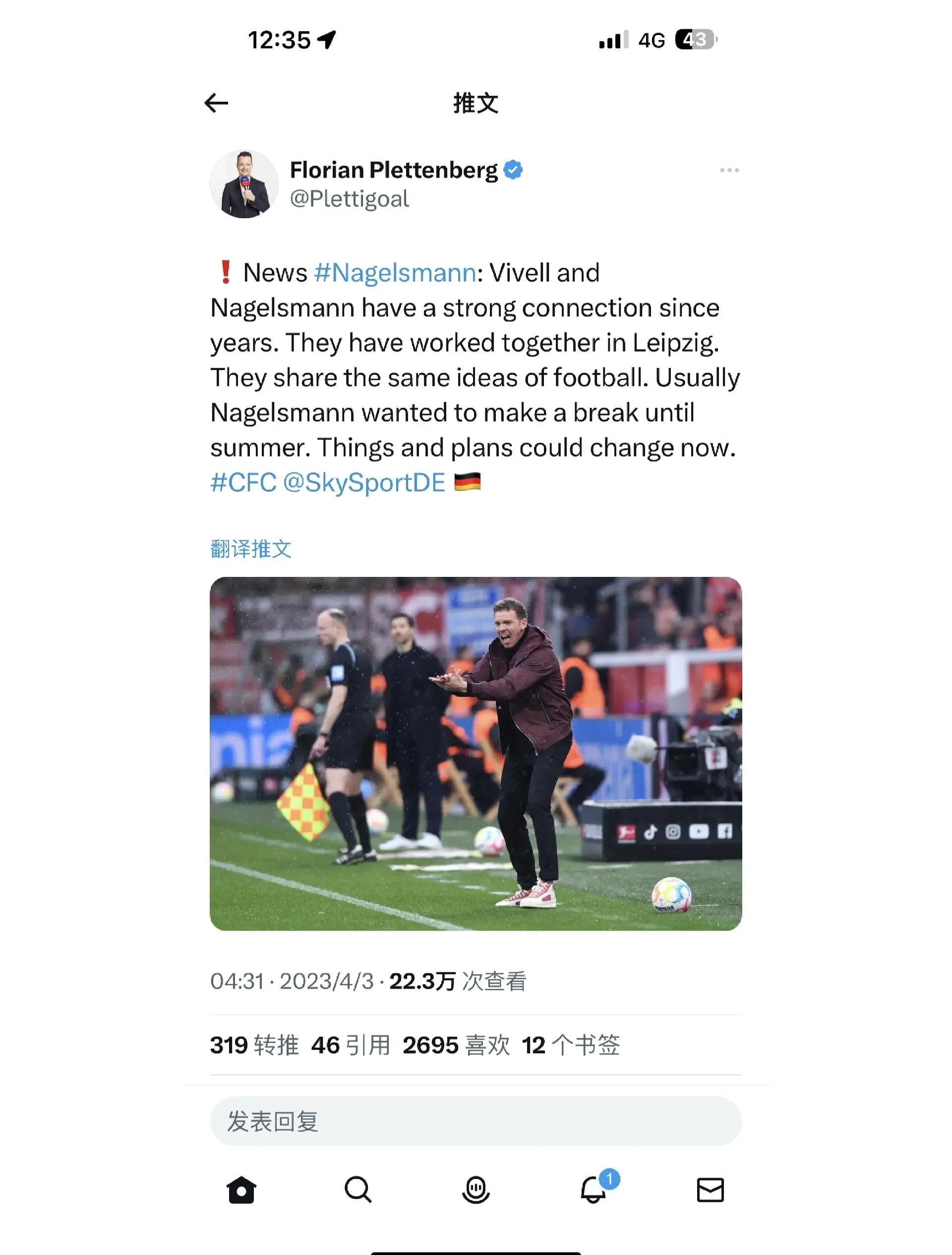
Task: Open the @SkySportDE mention
Action: click(x=364, y=483)
